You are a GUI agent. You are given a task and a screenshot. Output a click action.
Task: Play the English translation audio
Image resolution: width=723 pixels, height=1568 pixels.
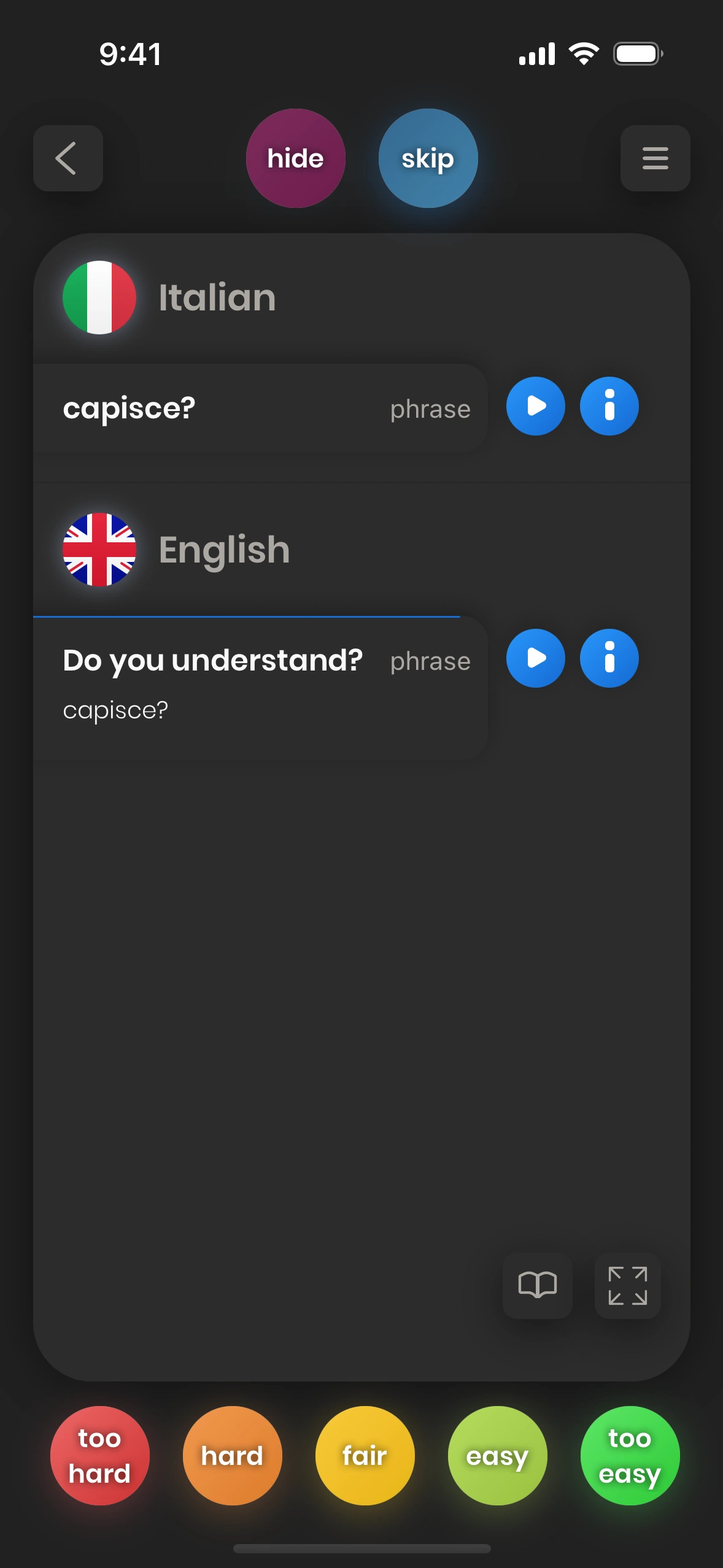coord(535,658)
